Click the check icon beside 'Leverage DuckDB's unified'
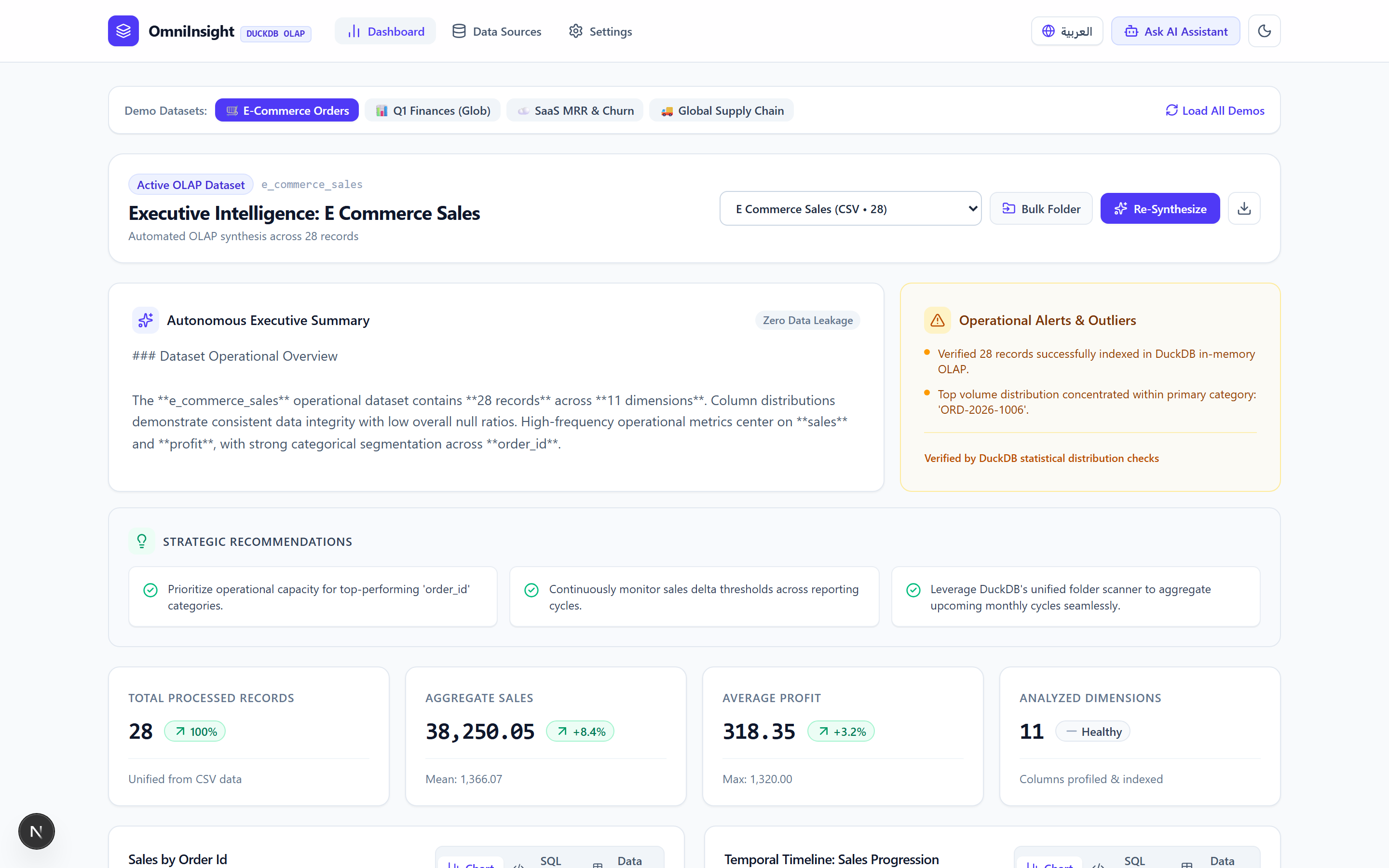This screenshot has width=1389, height=868. point(913,590)
